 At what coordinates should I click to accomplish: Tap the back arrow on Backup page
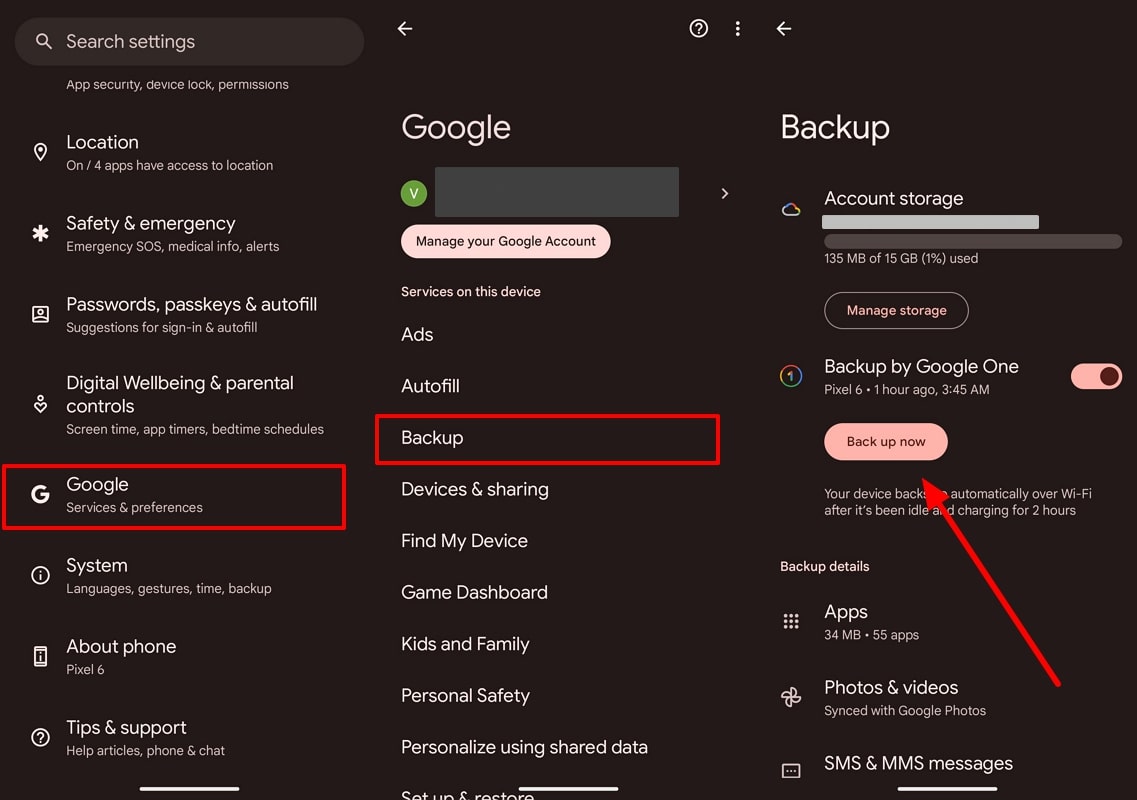pyautogui.click(x=784, y=29)
